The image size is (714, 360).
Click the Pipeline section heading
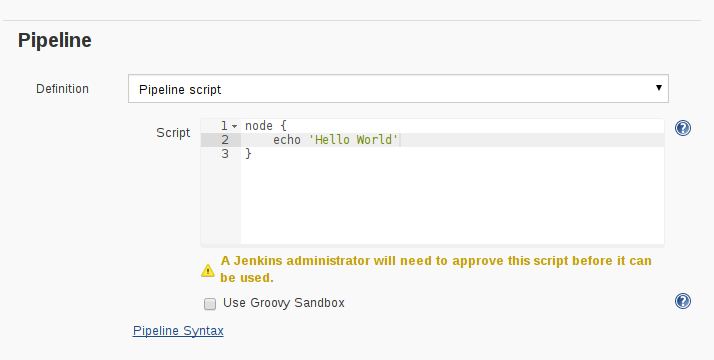click(x=55, y=41)
